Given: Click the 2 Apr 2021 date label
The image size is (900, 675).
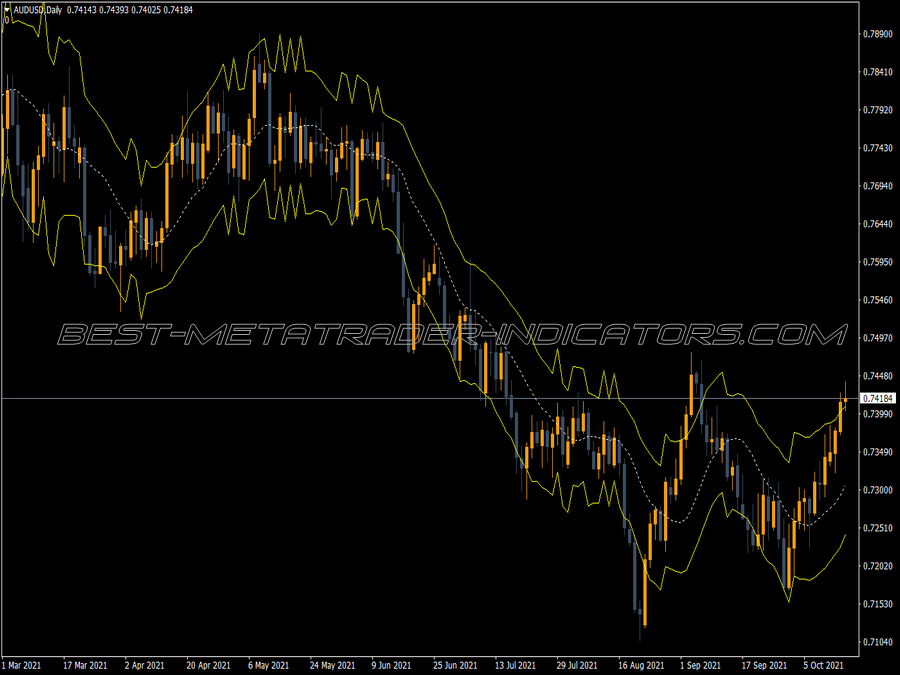Looking at the screenshot, I should (x=145, y=665).
